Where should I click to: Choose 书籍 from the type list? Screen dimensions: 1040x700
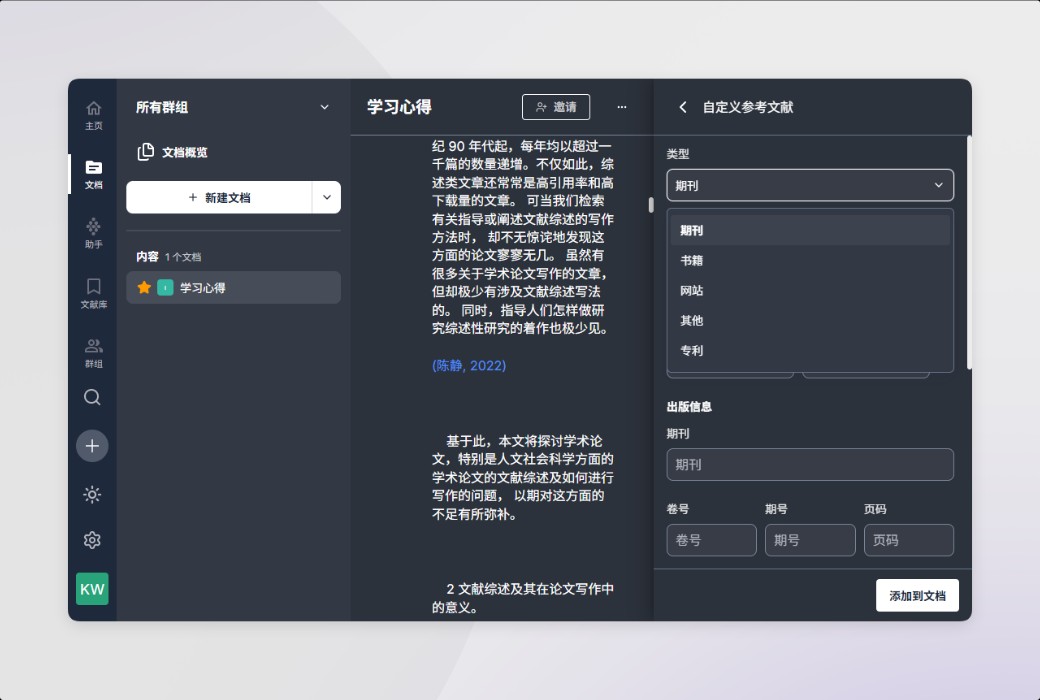810,260
